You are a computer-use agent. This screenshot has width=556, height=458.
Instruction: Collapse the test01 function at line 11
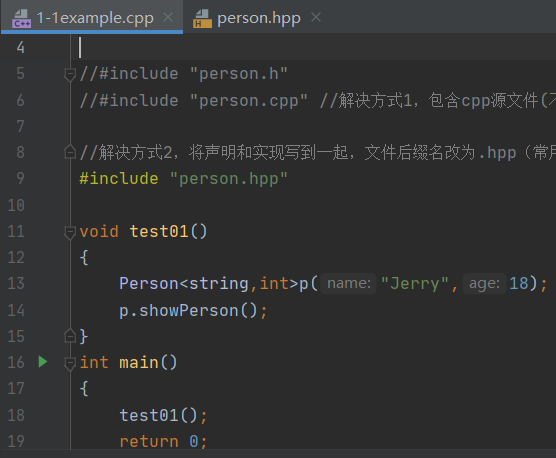coord(70,233)
